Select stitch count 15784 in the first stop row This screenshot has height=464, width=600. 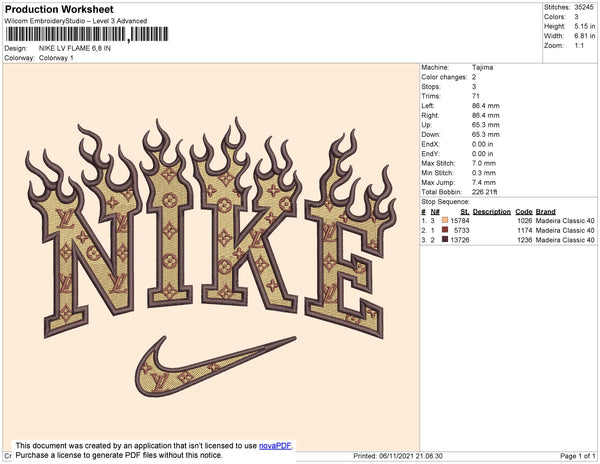tap(460, 221)
